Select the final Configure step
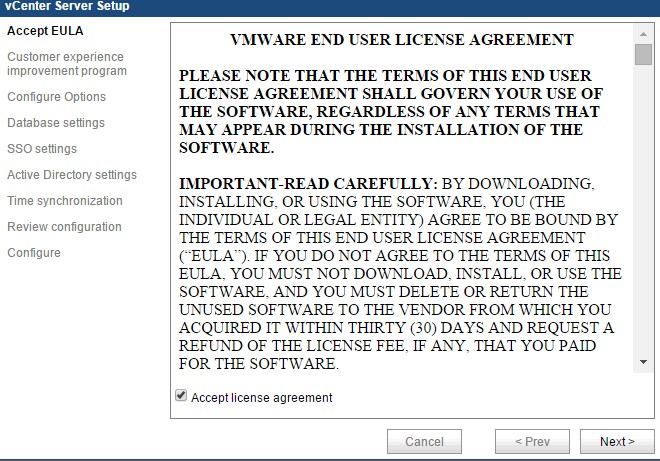This screenshot has width=660, height=461. 34,253
